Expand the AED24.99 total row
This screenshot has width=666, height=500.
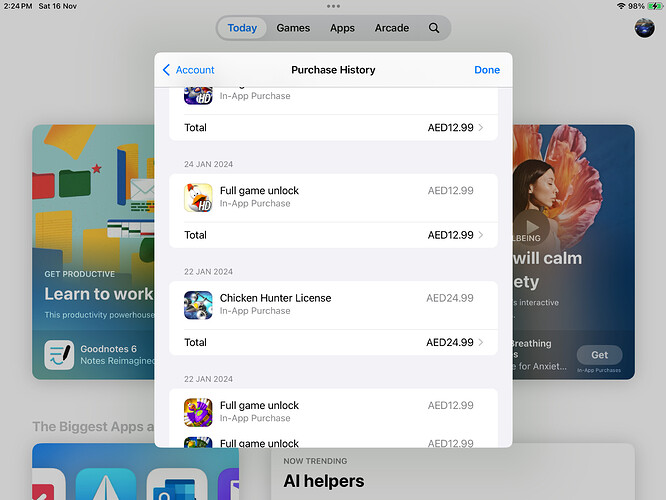coord(333,342)
